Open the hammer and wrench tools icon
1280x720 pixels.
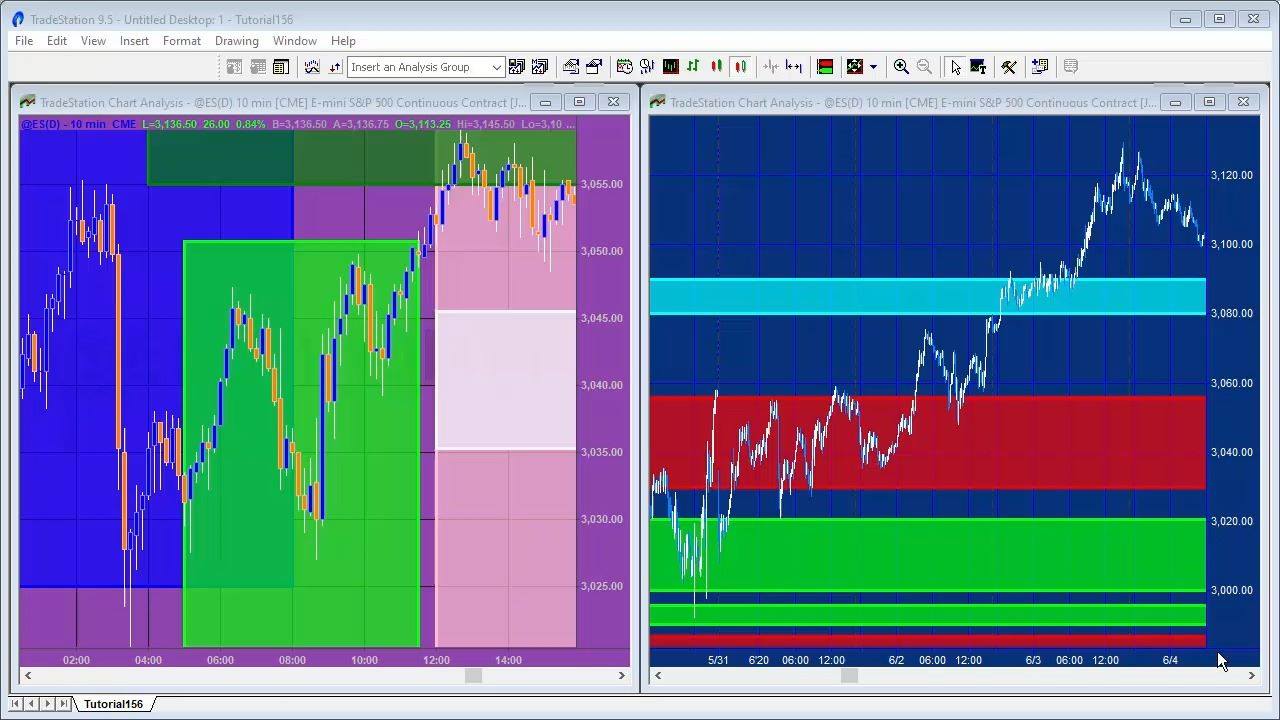pos(1008,67)
